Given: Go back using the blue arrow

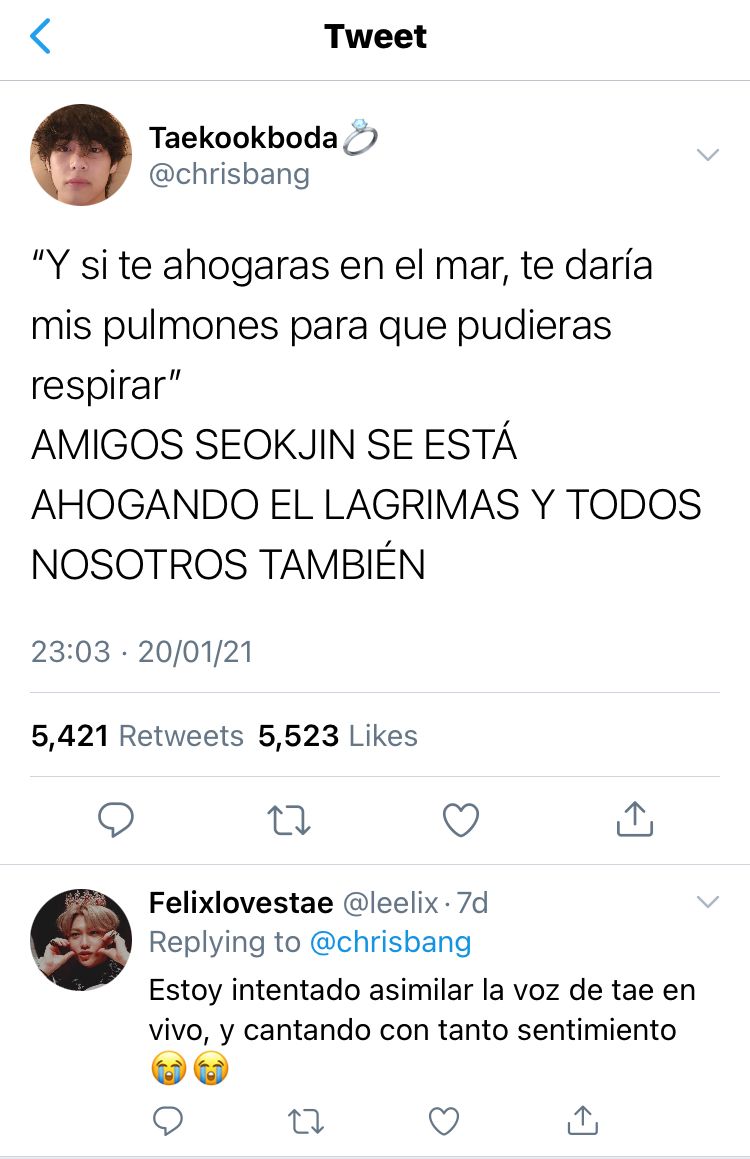Looking at the screenshot, I should (41, 36).
